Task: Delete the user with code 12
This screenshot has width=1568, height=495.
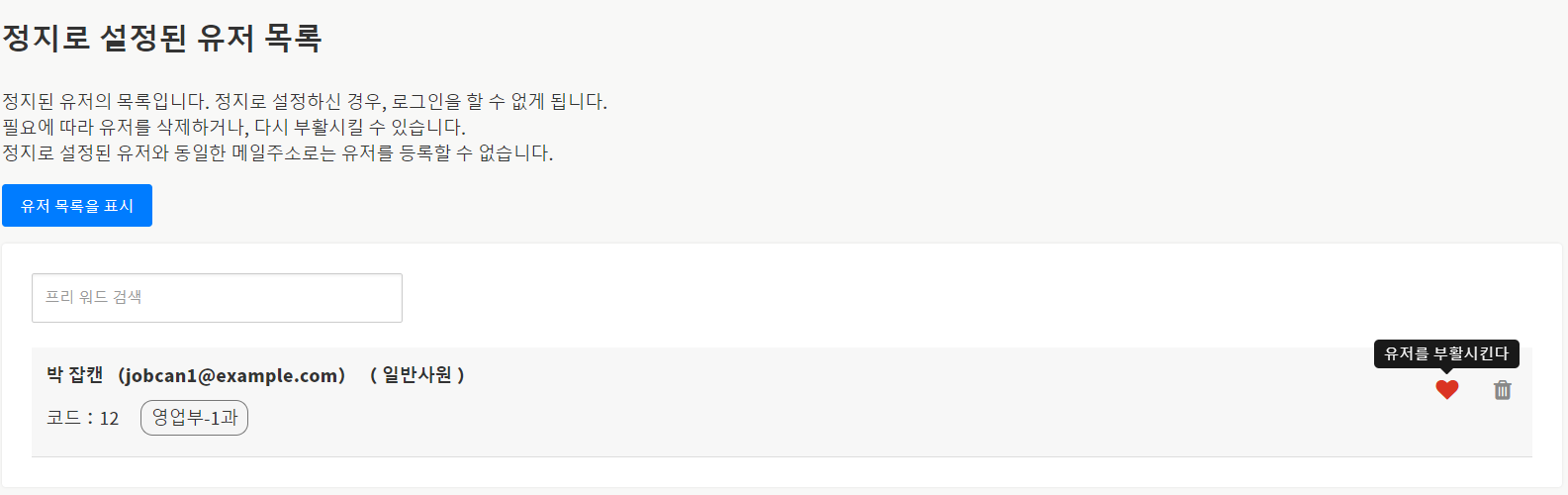Action: 1502,390
